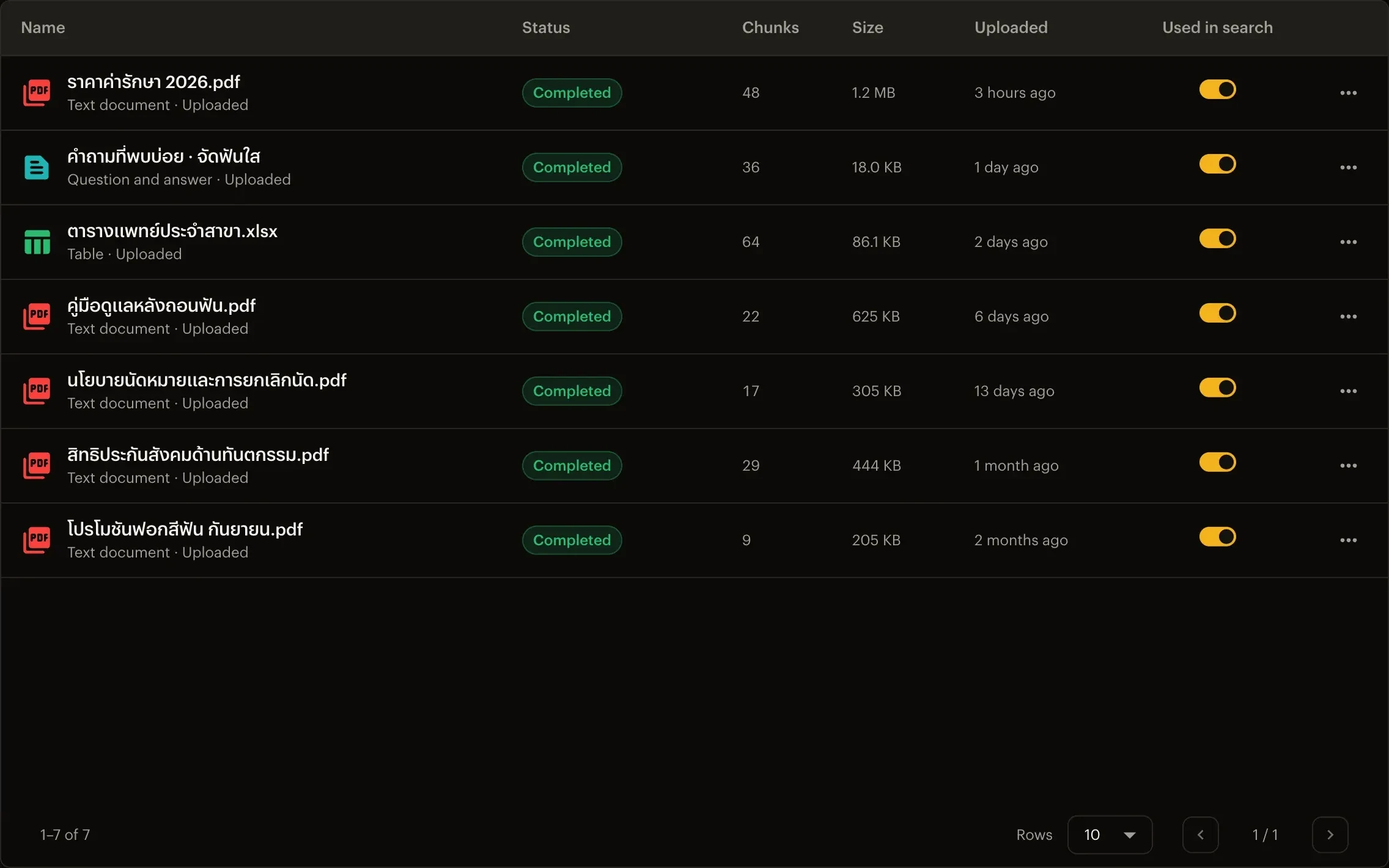Screen dimensions: 1389x868
Task: Click Completed status badge for นโยบายนัดหมายและการยกเลิกนัด.pdf
Action: tap(572, 391)
